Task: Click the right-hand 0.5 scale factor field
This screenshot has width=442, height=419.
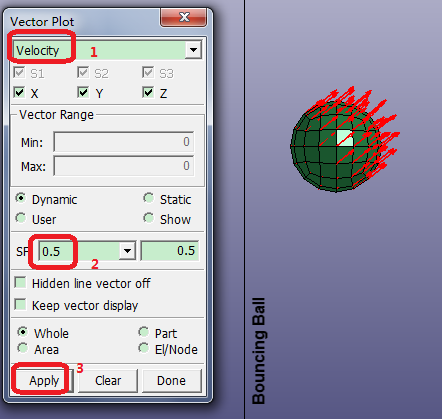Action: (x=170, y=251)
